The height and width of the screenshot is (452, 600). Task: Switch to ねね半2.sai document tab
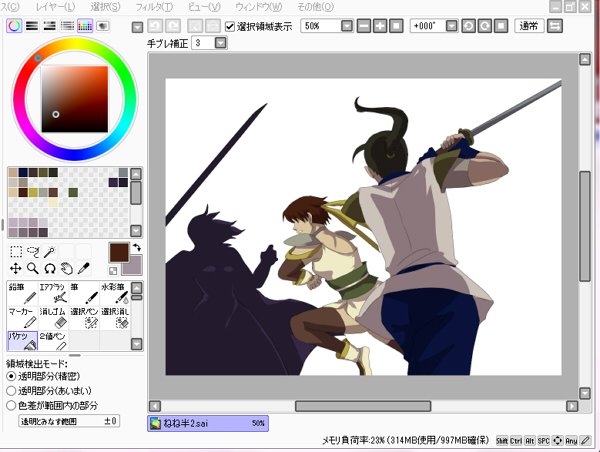tap(208, 423)
